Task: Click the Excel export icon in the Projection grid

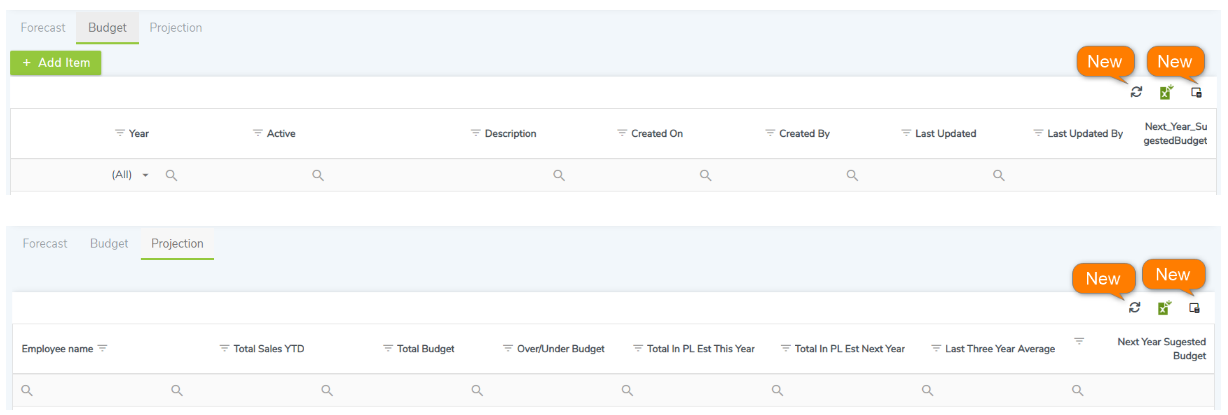Action: point(1164,308)
